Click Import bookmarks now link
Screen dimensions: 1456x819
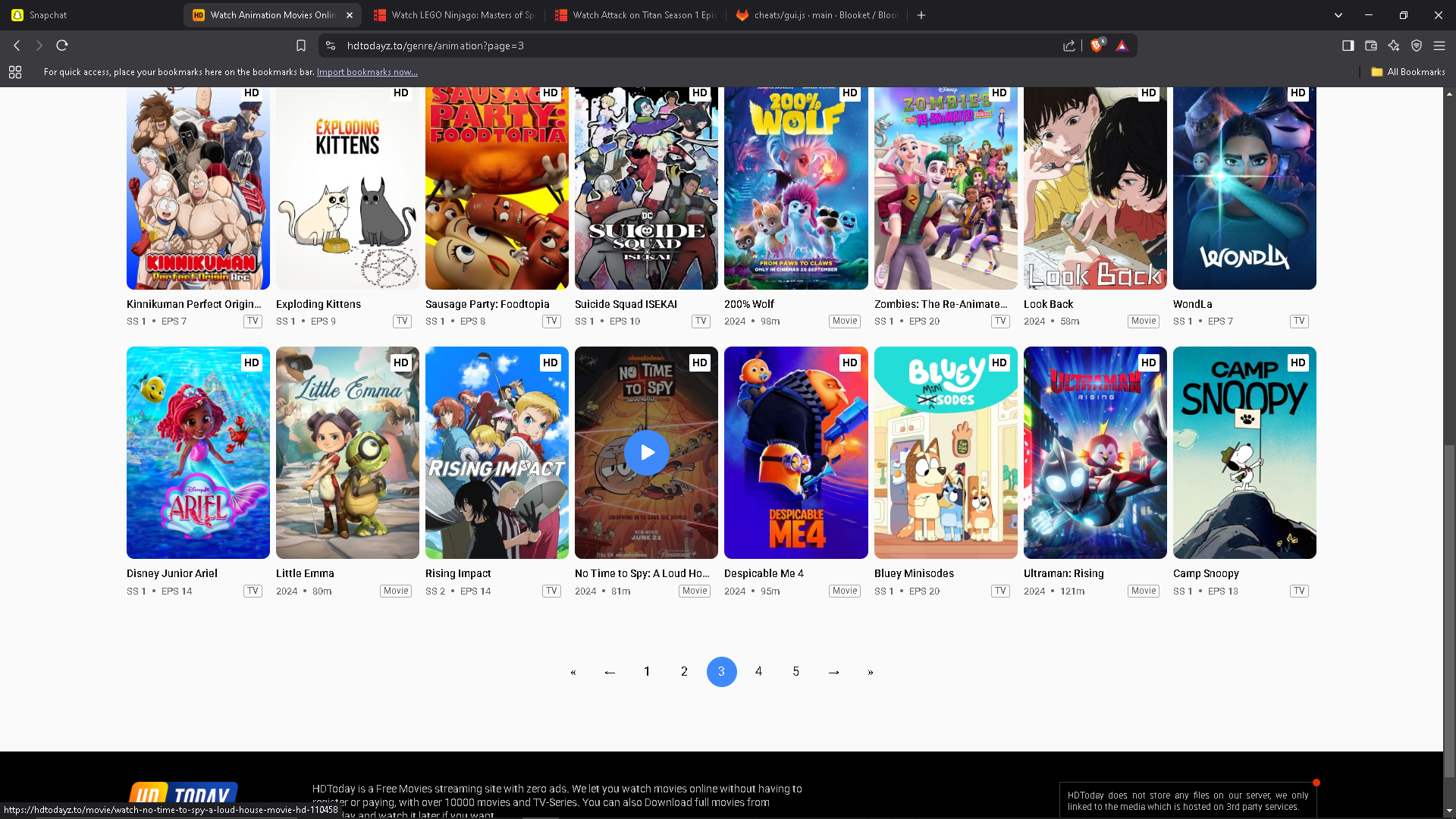(x=367, y=72)
